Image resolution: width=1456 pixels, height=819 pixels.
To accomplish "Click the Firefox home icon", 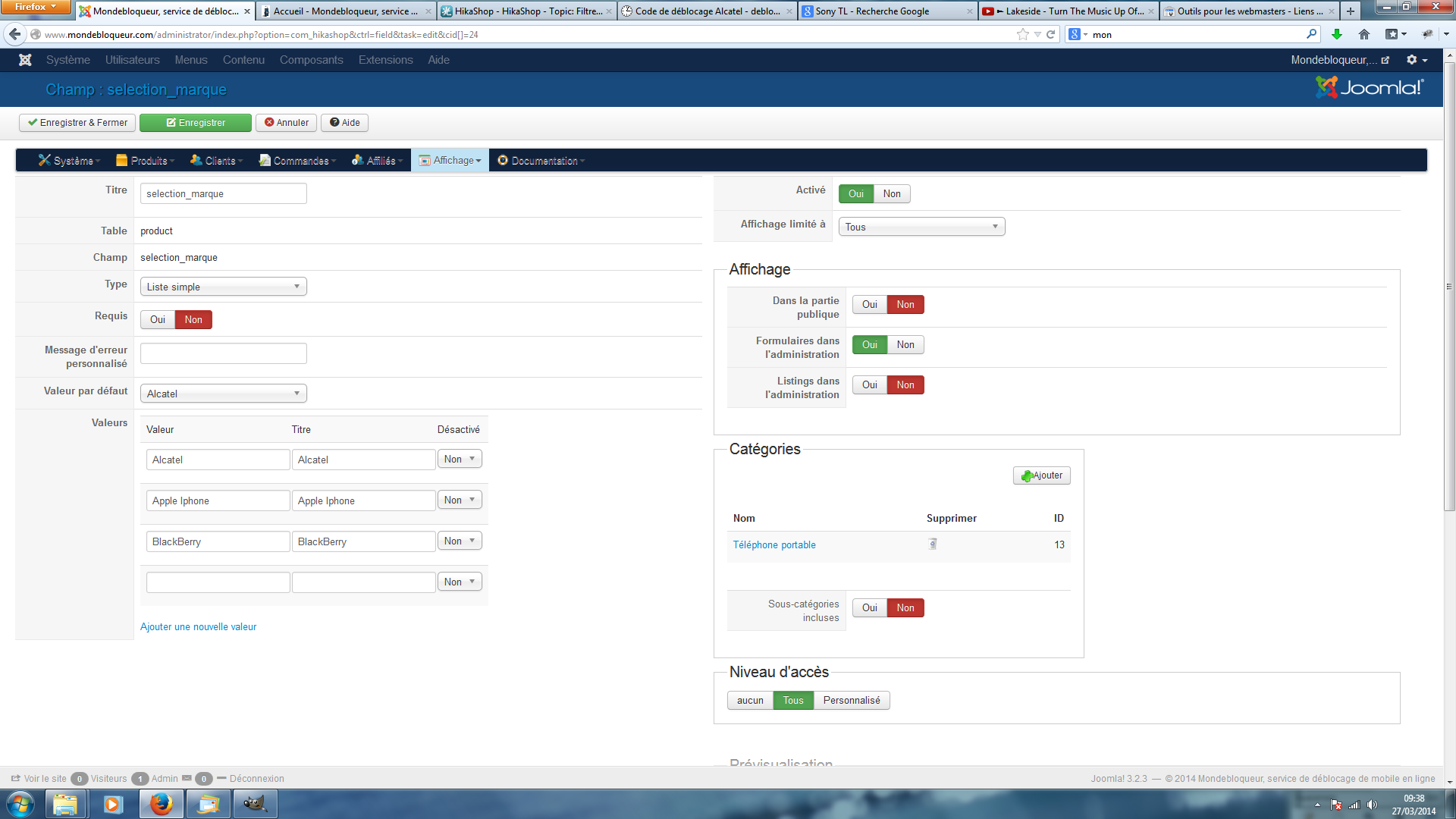I will click(x=1364, y=34).
